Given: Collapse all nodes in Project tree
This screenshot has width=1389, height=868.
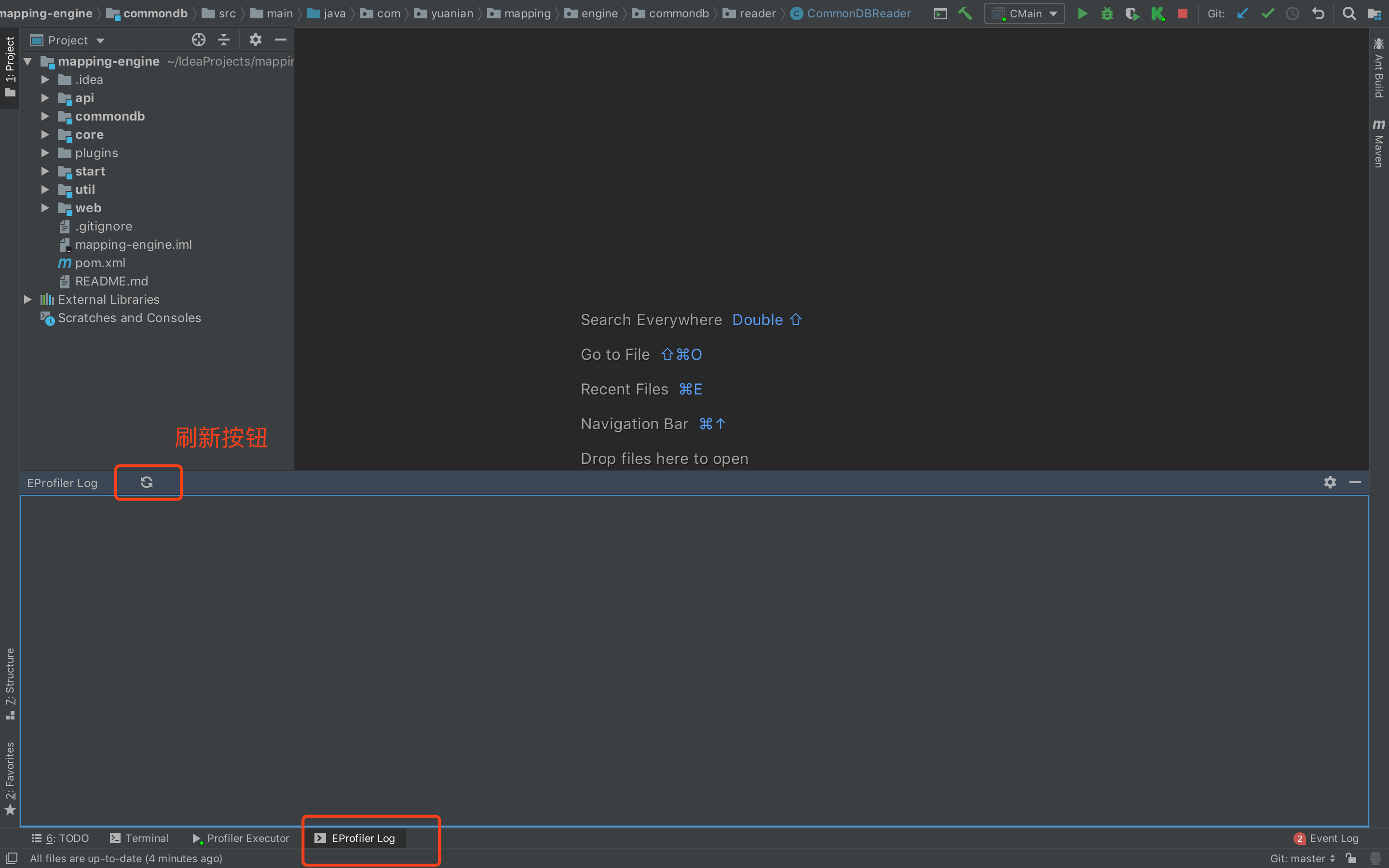Looking at the screenshot, I should tap(224, 40).
